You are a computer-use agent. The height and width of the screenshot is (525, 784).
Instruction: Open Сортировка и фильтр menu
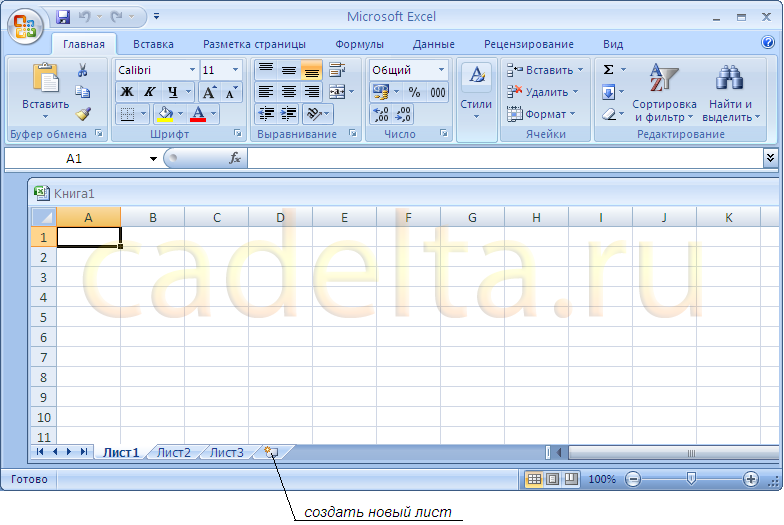[664, 94]
